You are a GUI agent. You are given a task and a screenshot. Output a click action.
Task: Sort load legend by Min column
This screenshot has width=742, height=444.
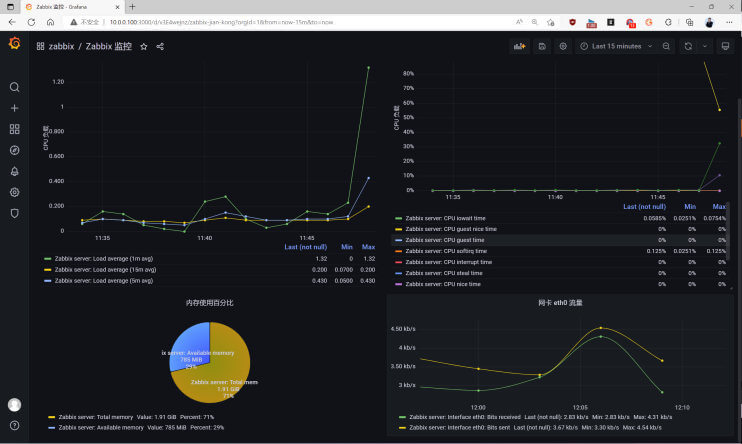[347, 247]
